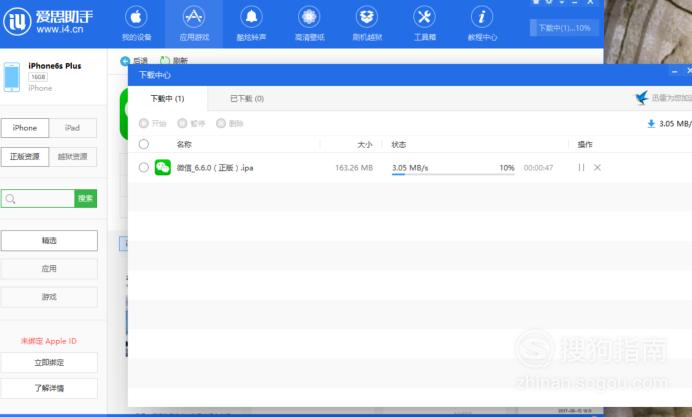Toggle the select-all circle in header row
Screen dimensions: 692x417
pyautogui.click(x=143, y=144)
